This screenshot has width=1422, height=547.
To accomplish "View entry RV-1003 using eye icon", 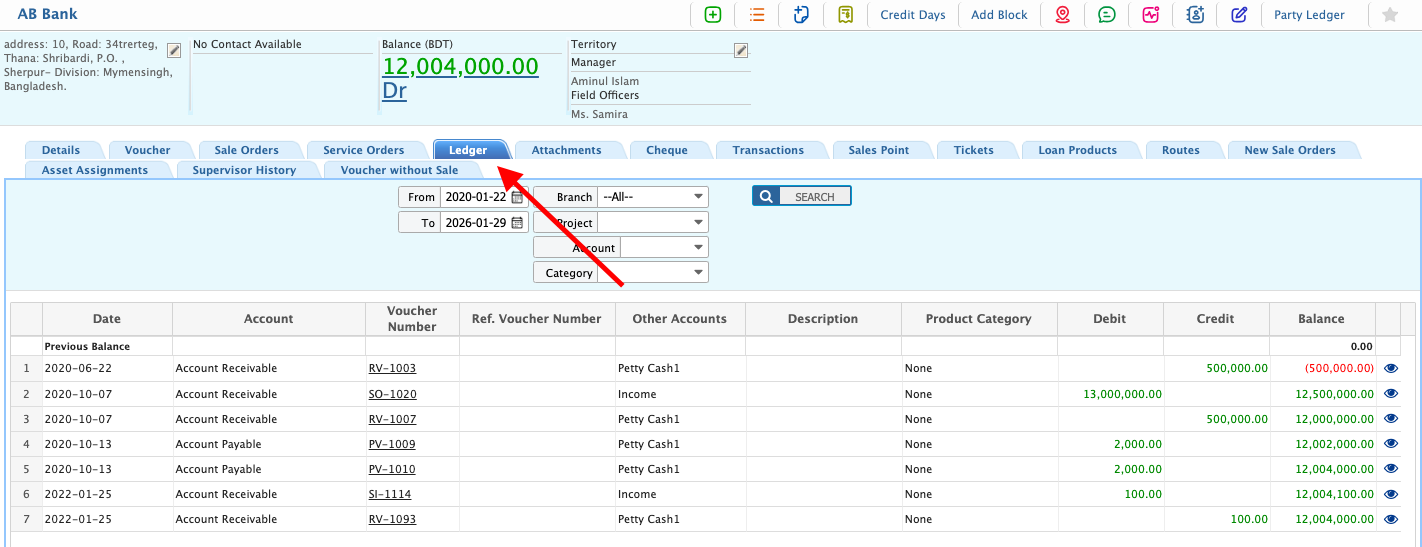I will pyautogui.click(x=1390, y=368).
